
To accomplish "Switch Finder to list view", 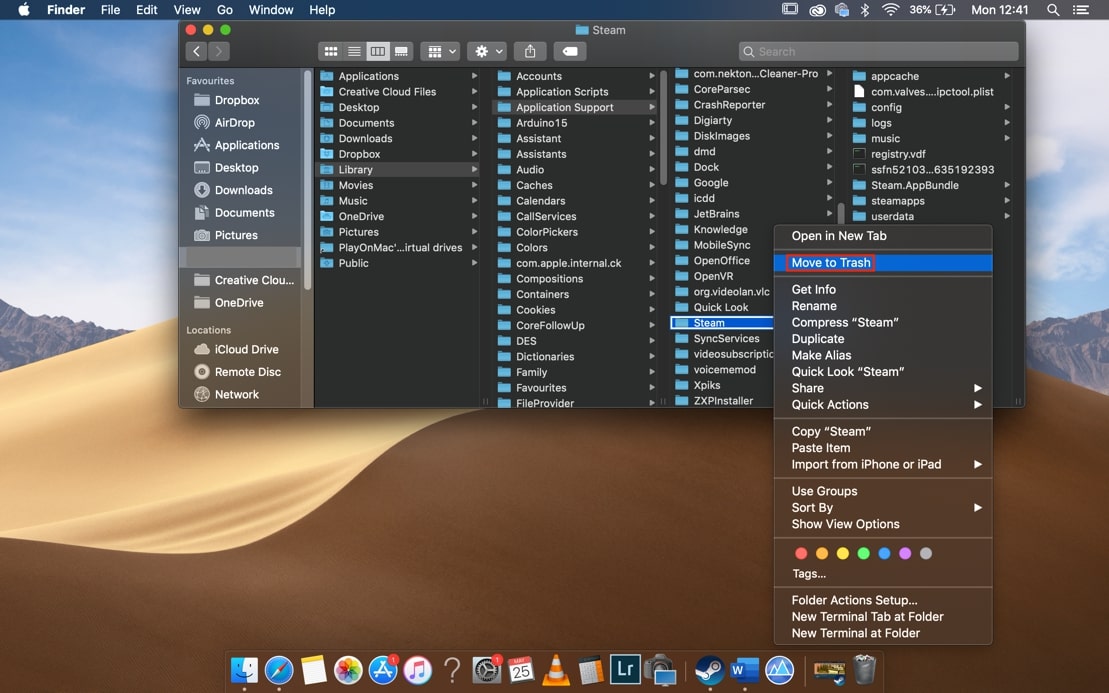I will [354, 51].
